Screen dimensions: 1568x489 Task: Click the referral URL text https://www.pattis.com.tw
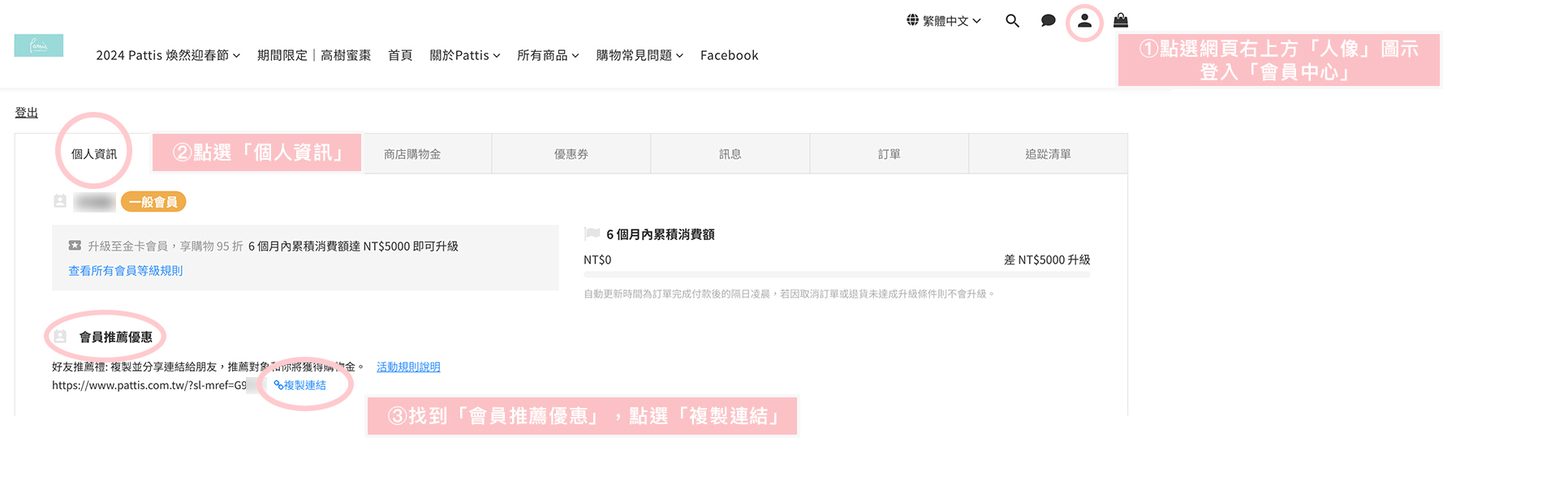(x=149, y=385)
